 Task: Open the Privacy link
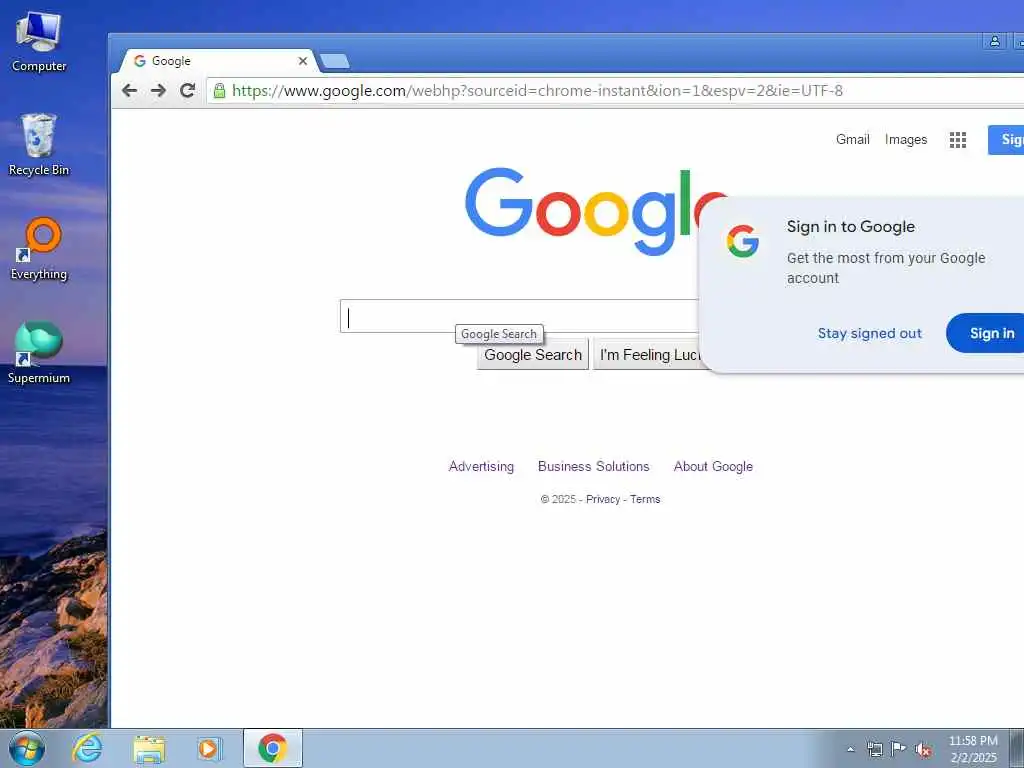point(603,499)
